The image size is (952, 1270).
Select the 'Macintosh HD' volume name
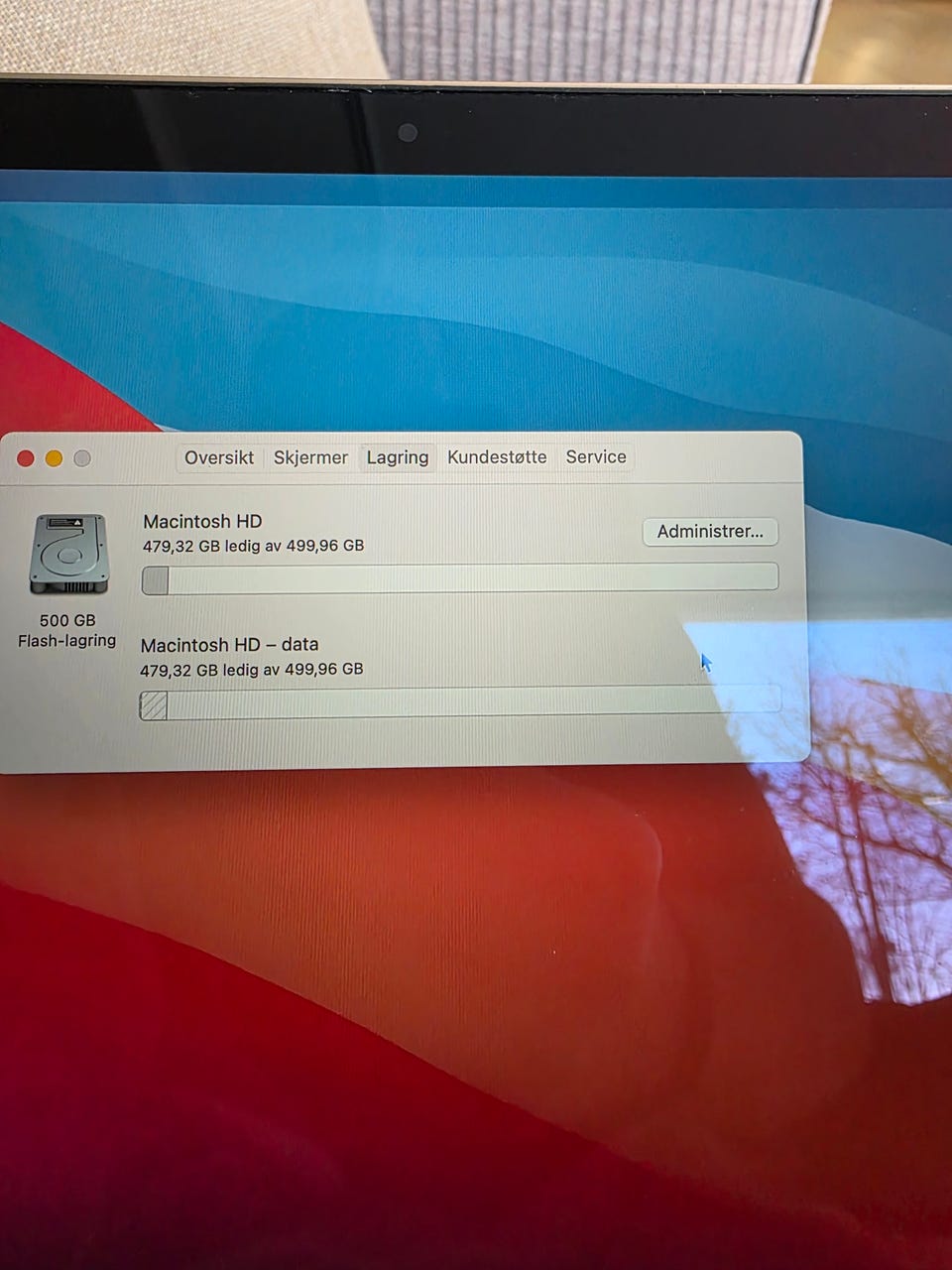tap(202, 521)
